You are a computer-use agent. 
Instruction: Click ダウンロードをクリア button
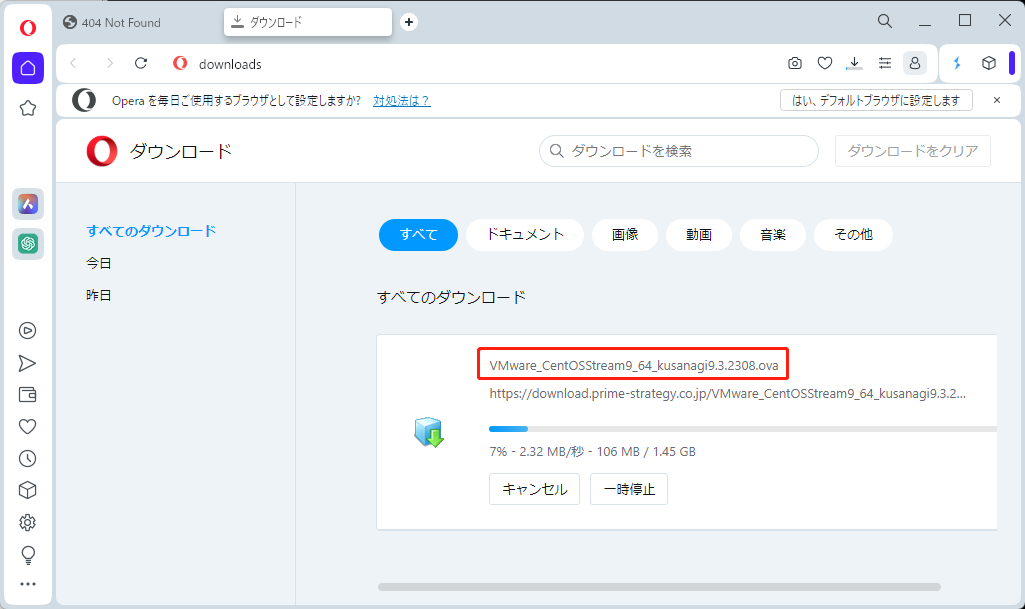click(913, 151)
